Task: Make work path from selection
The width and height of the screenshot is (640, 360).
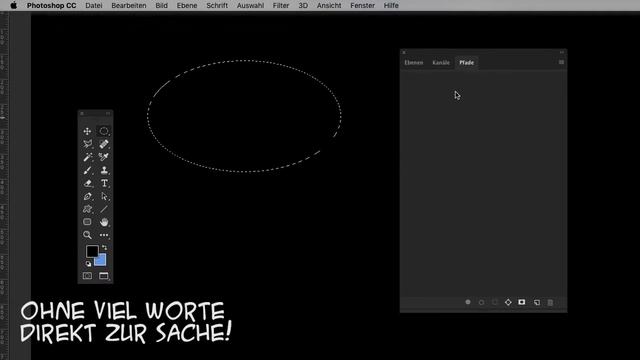Action: tap(508, 302)
